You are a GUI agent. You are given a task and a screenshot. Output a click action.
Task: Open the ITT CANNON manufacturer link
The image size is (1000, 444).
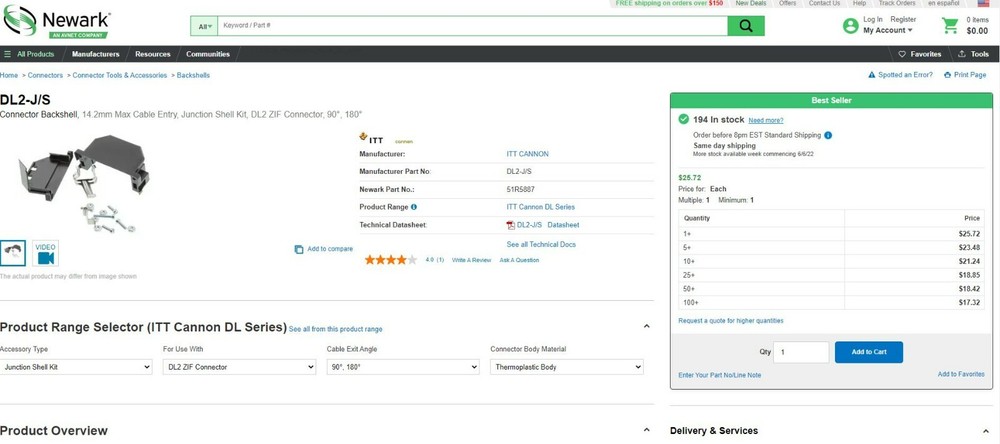pyautogui.click(x=527, y=154)
